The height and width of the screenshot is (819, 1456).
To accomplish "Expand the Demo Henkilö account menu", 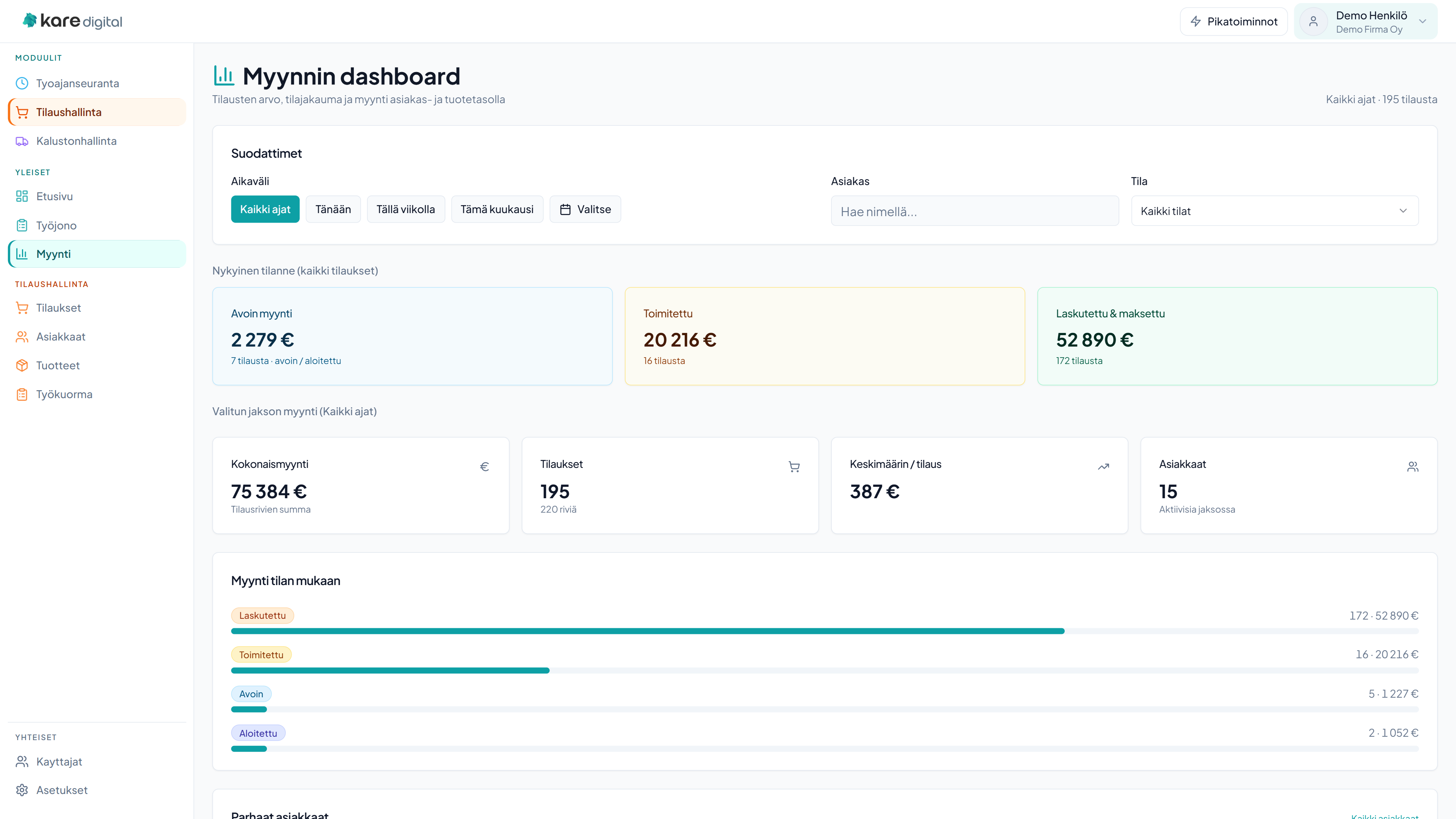I will [x=1365, y=22].
